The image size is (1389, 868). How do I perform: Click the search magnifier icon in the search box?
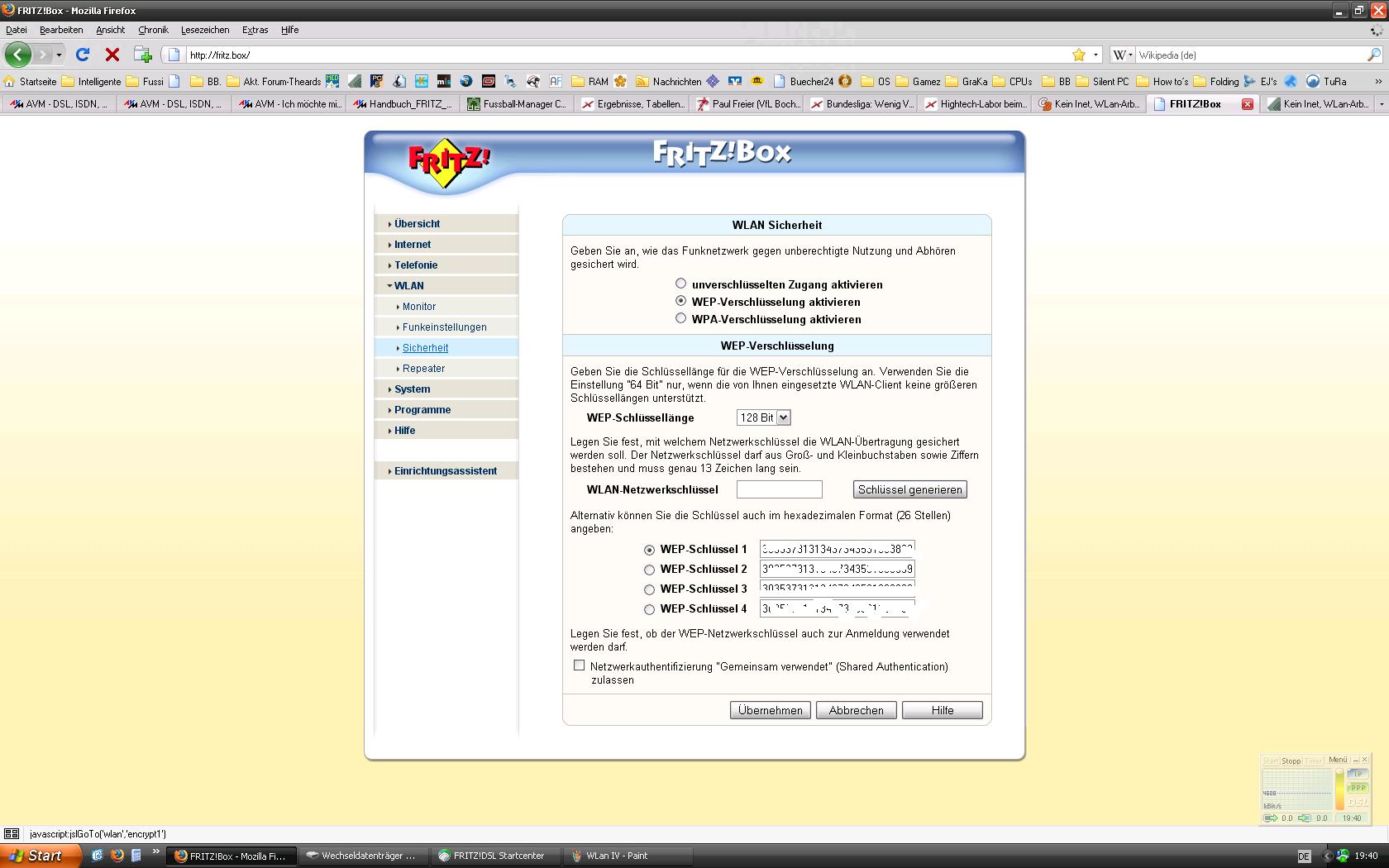[x=1374, y=55]
